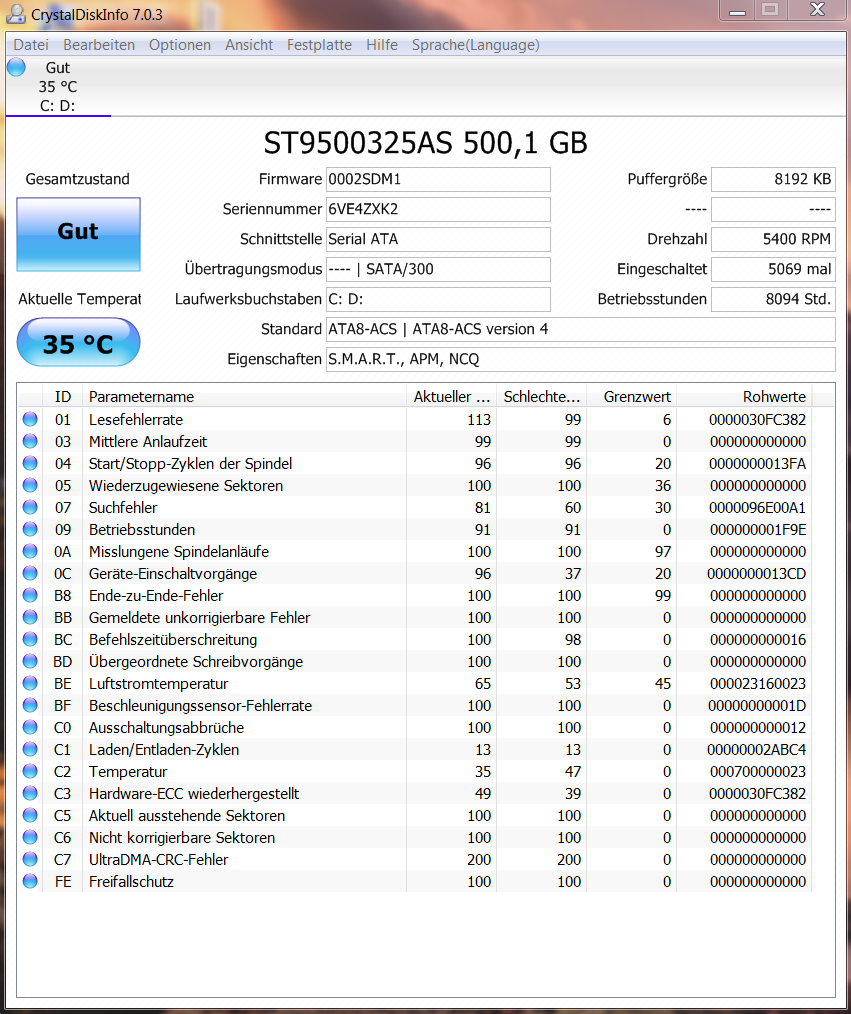The height and width of the screenshot is (1014, 851).
Task: Click the status orb in row 09 Betriebsstunden
Action: [30, 529]
